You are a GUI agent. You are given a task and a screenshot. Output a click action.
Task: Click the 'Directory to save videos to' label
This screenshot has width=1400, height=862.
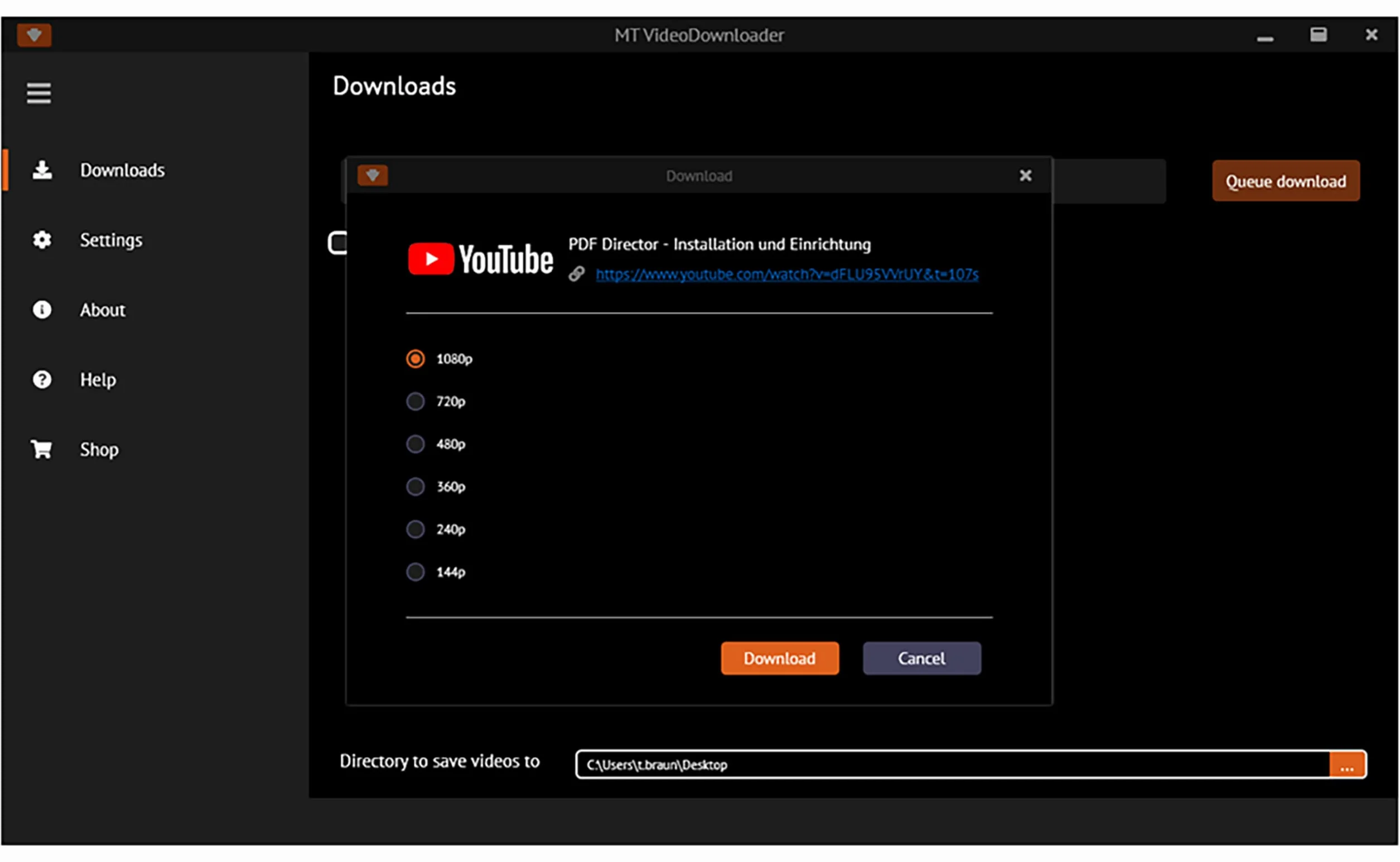coord(440,762)
